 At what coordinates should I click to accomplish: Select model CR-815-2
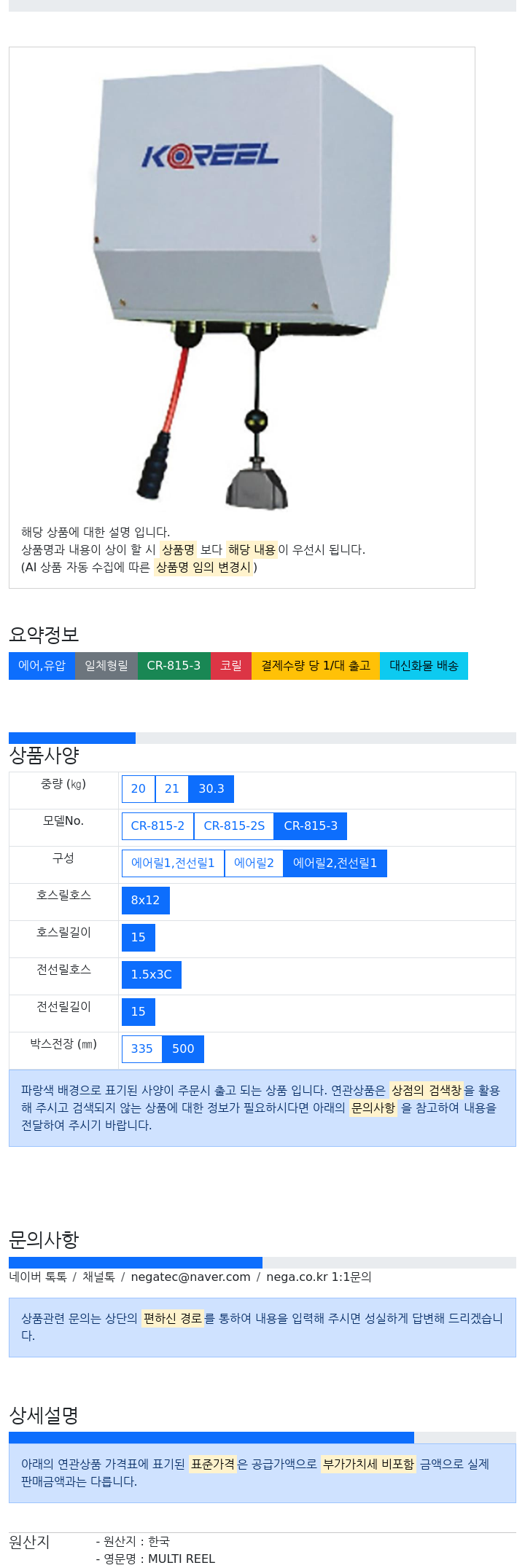pos(157,826)
